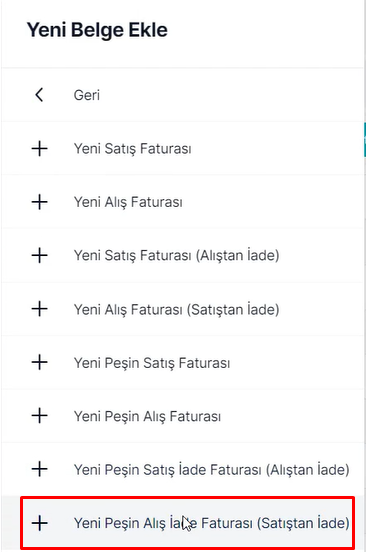366x552 pixels.
Task: Click the Yeni Belge Ekle panel title
Action: click(x=97, y=30)
